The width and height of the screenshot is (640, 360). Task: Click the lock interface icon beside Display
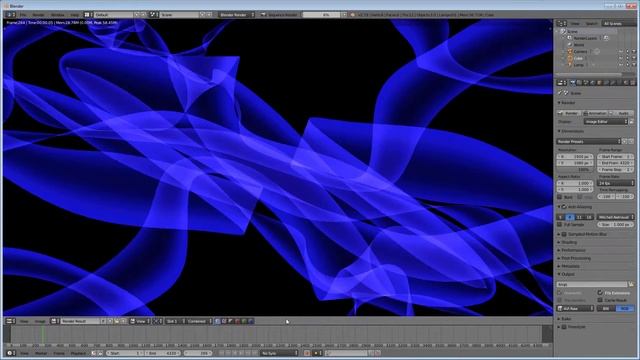coord(632,122)
